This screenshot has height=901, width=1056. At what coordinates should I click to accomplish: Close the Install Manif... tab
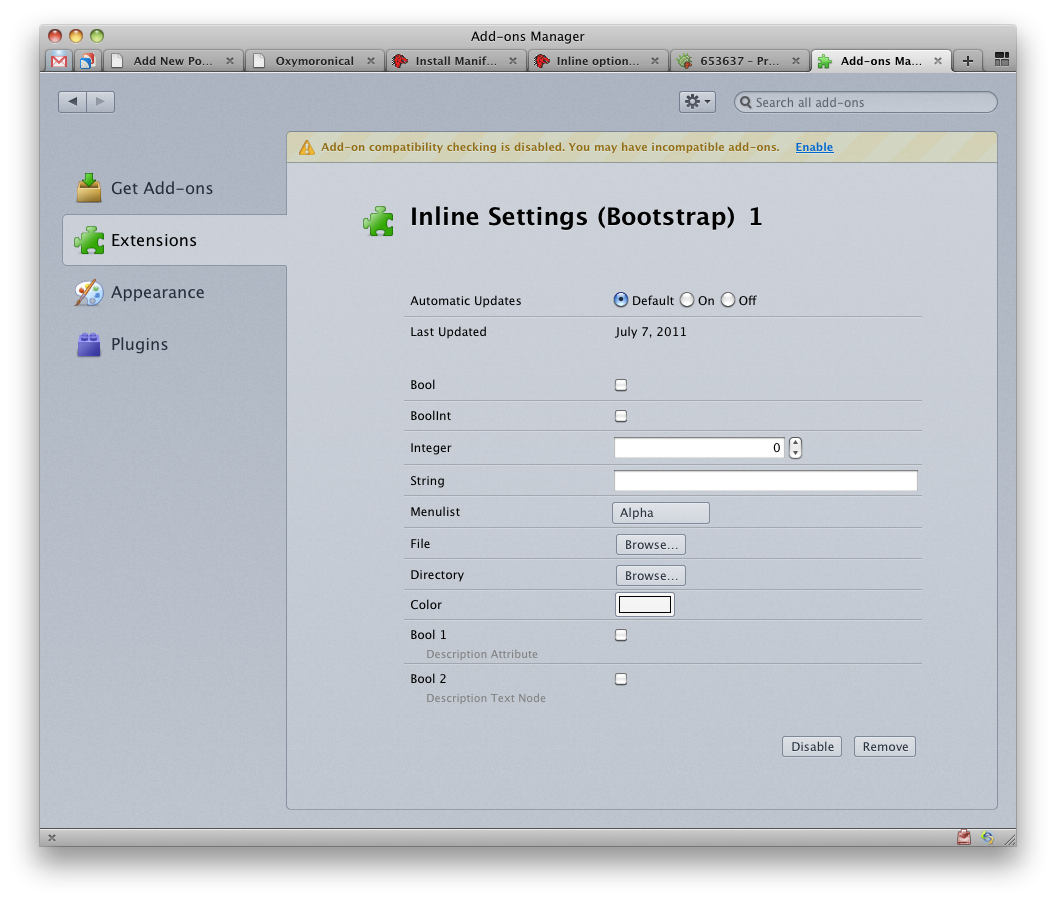pos(513,61)
